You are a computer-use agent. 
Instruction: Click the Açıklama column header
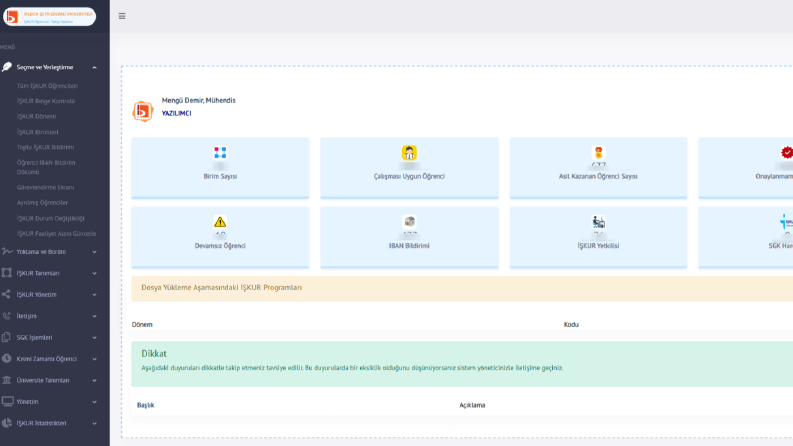tap(472, 405)
